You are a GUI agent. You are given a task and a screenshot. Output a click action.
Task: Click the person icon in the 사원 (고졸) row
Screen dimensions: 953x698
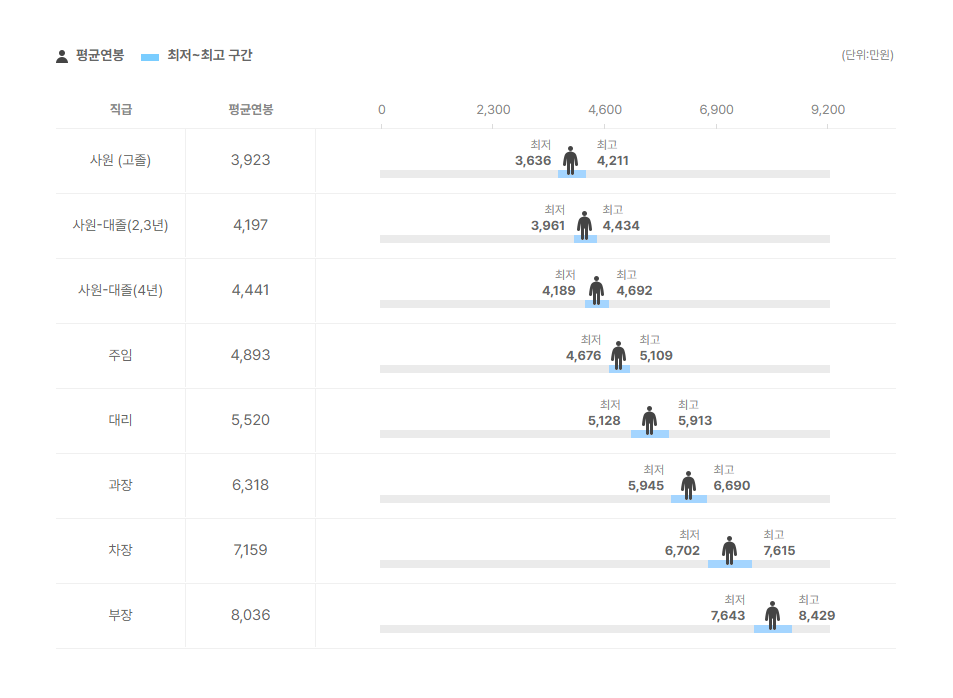pyautogui.click(x=570, y=160)
